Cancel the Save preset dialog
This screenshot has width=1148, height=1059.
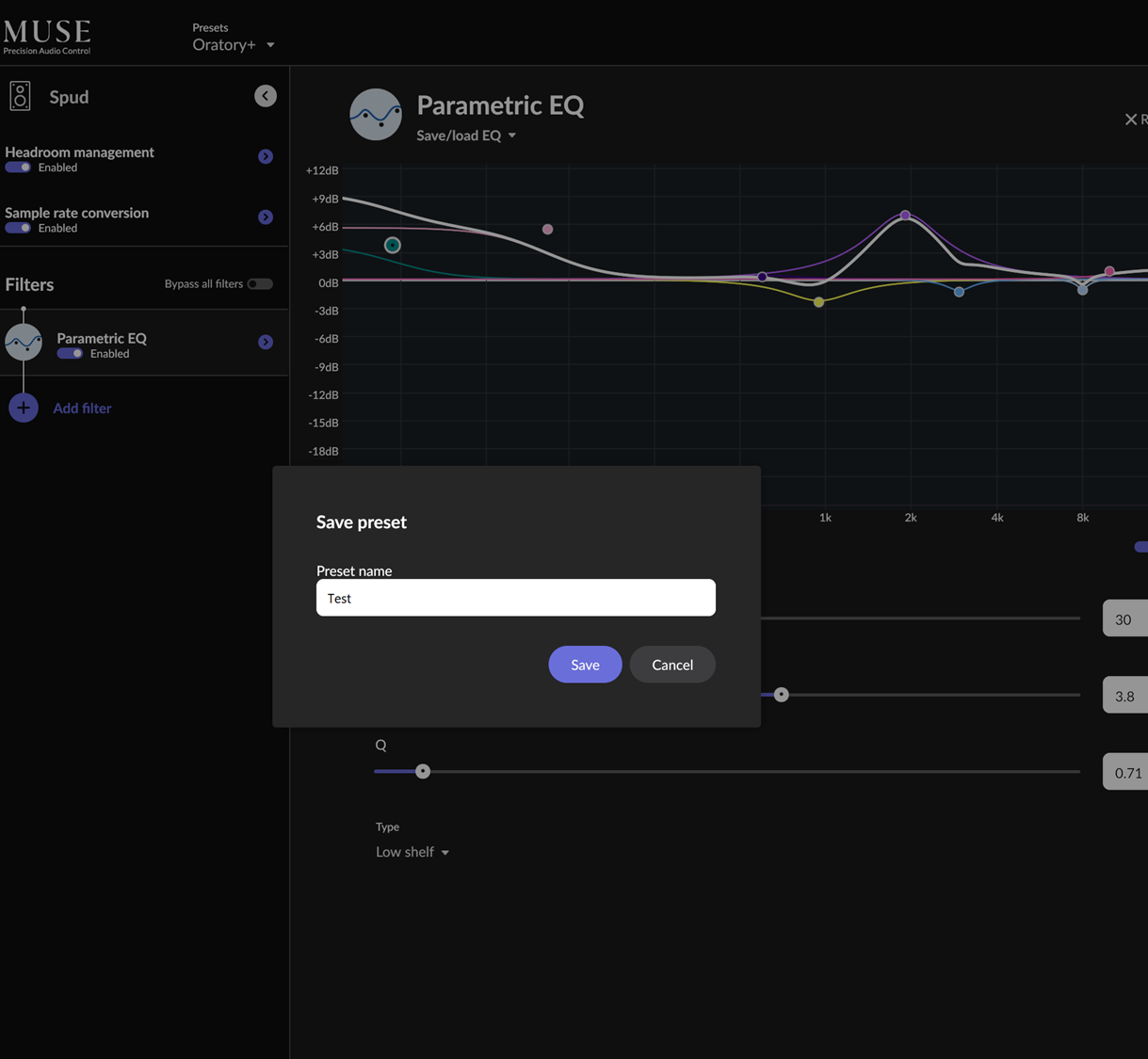point(672,665)
